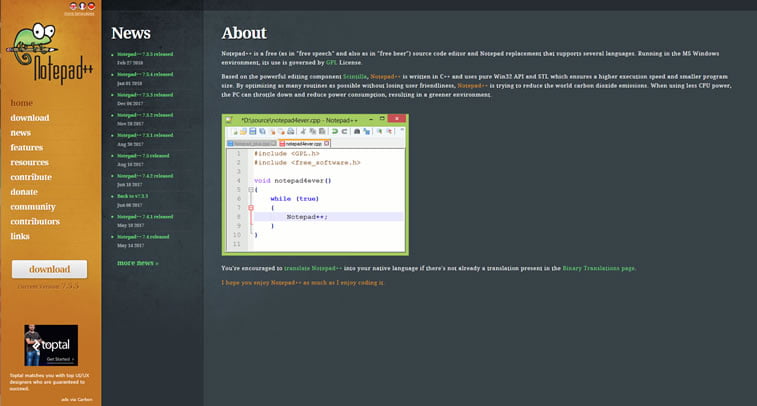Screen dimensions: 757x406
Task: Open news item Notepad++ 7.5.5 released
Action: pos(145,54)
